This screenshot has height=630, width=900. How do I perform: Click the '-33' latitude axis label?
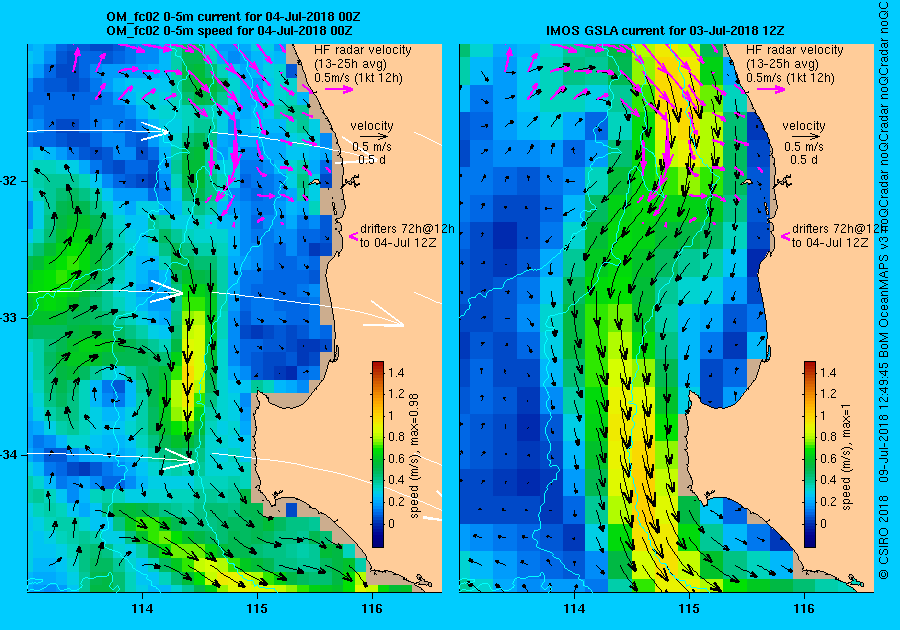10,318
